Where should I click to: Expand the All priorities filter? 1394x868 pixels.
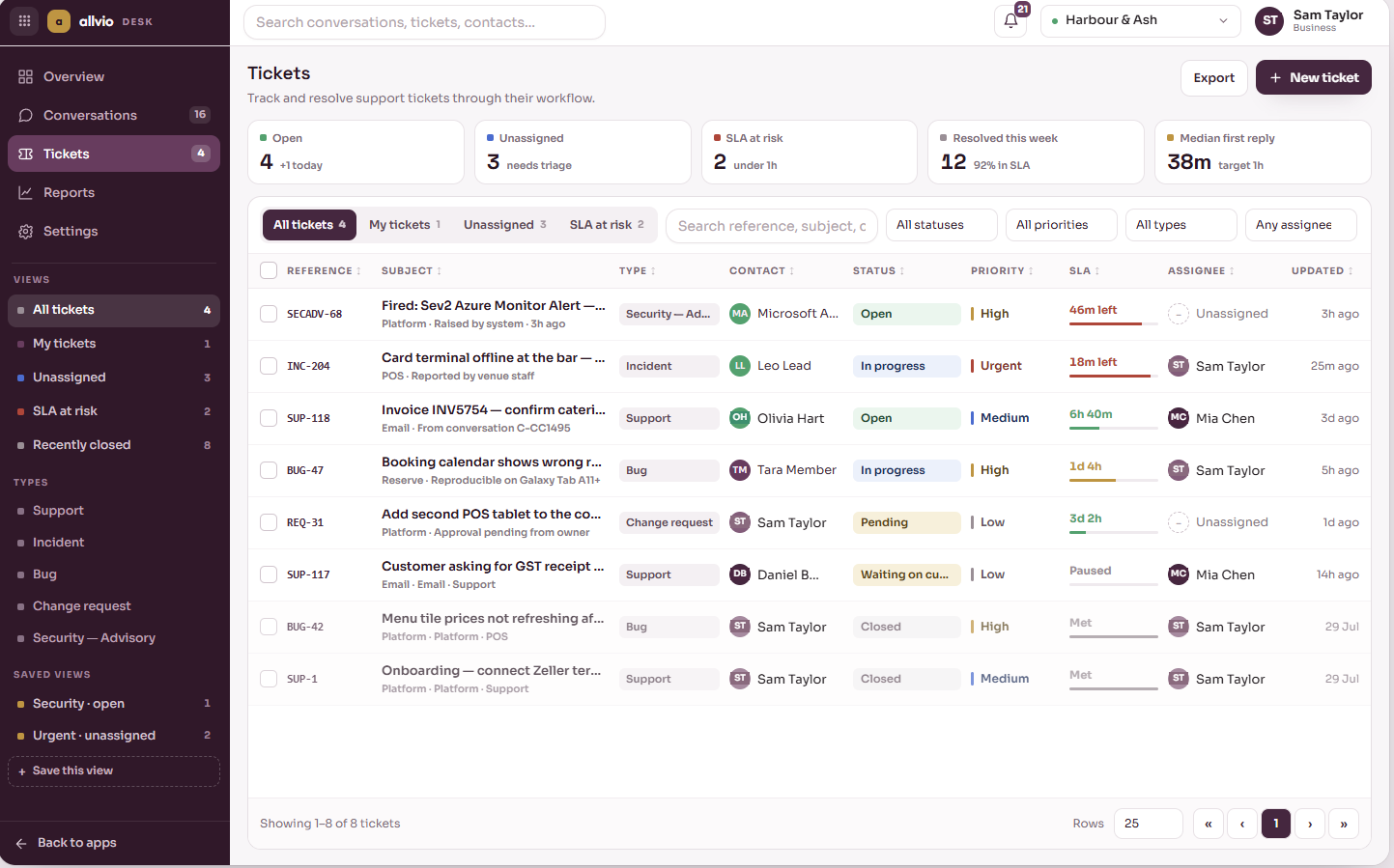pos(1061,225)
